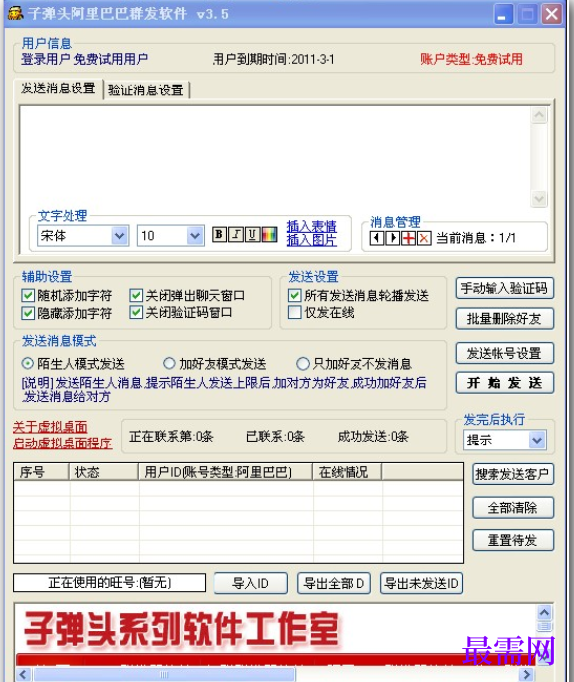Click 正在联系第:0条 status text

click(x=171, y=436)
